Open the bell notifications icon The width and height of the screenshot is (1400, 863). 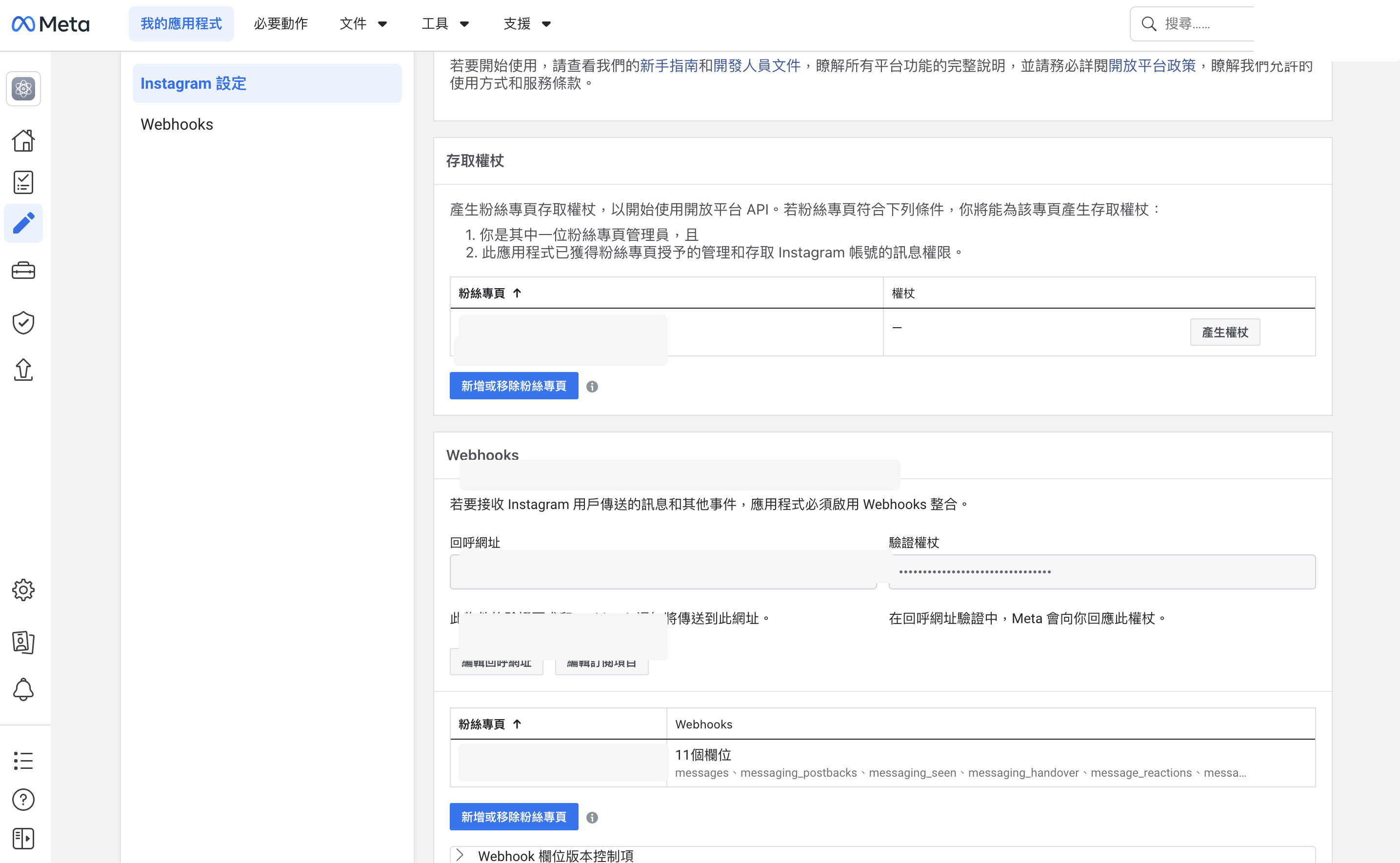[23, 689]
